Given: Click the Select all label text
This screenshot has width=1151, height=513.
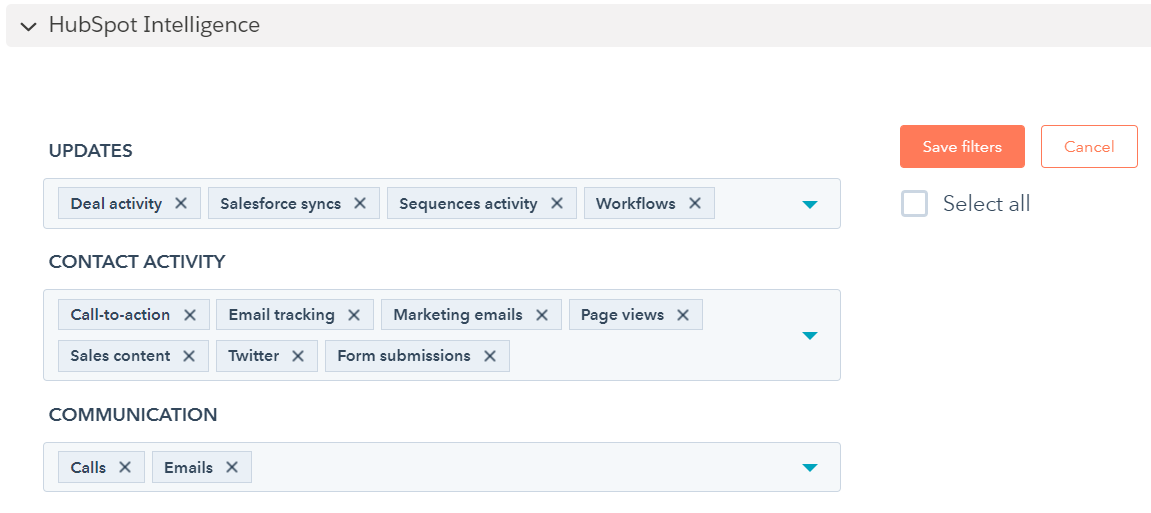Looking at the screenshot, I should [x=987, y=204].
